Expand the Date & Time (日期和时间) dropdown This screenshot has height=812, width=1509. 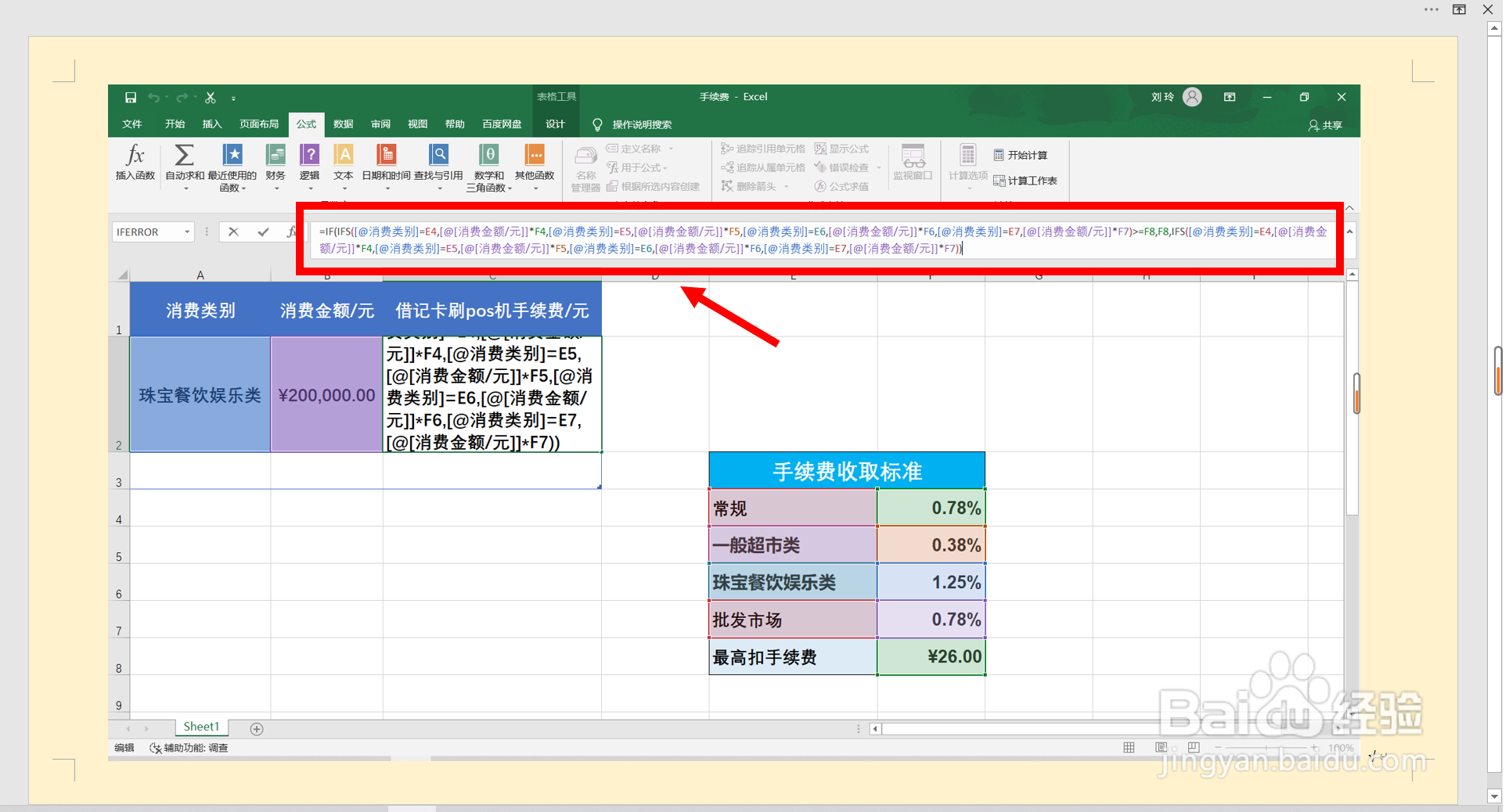click(387, 189)
